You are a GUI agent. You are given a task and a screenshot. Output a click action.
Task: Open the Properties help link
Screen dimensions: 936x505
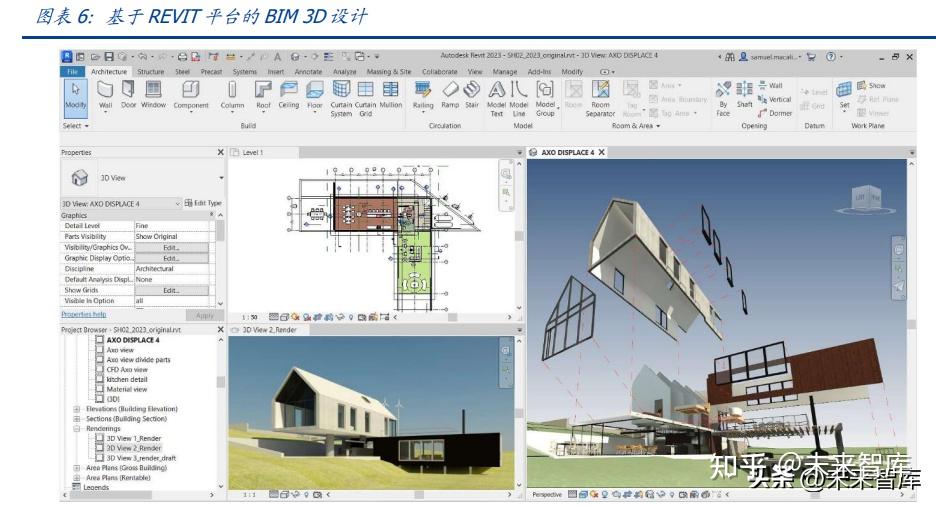[84, 314]
